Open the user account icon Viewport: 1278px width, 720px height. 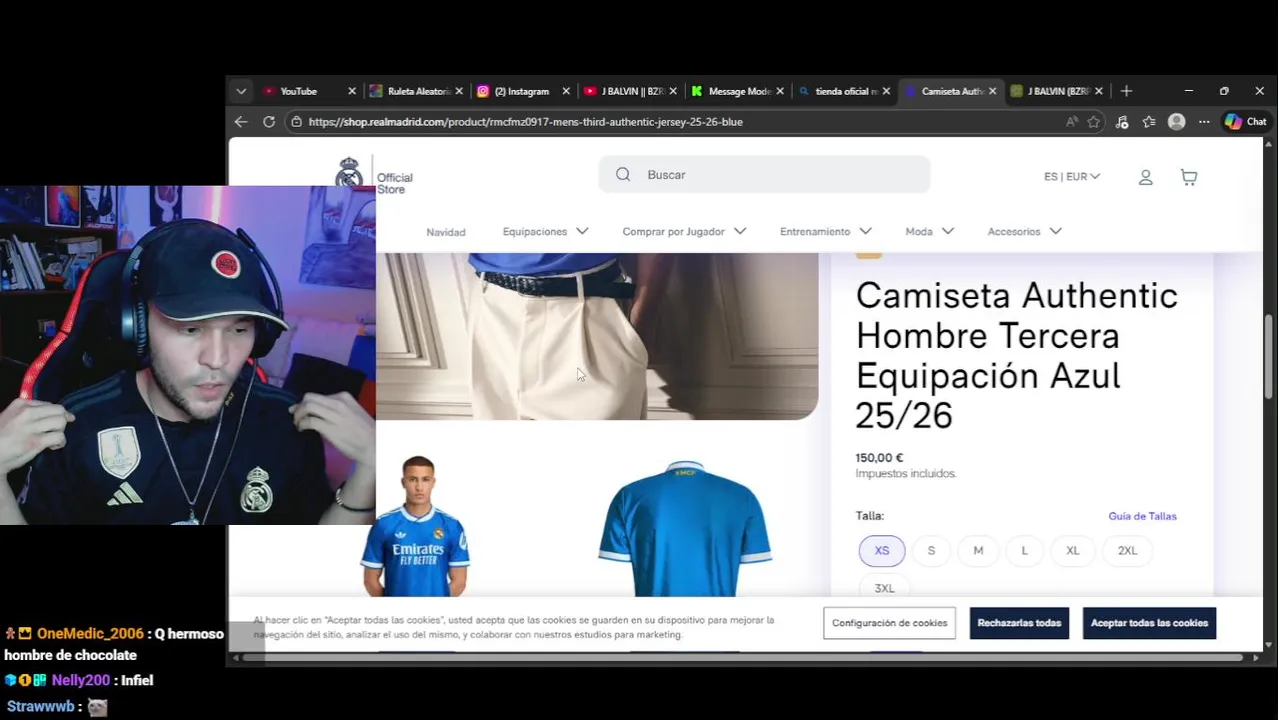tap(1146, 177)
